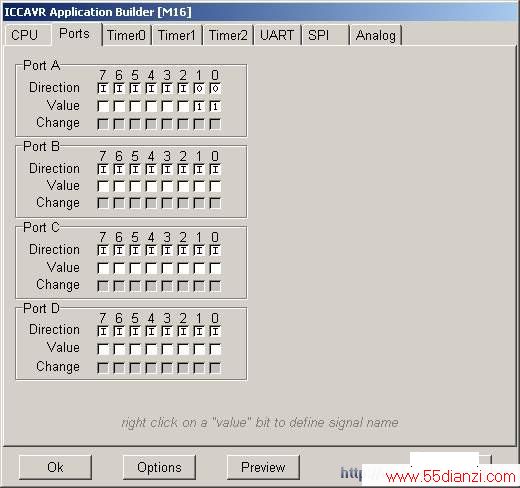Toggle Port B Direction bit 5
Viewport: 520px width, 488px height.
click(x=135, y=169)
